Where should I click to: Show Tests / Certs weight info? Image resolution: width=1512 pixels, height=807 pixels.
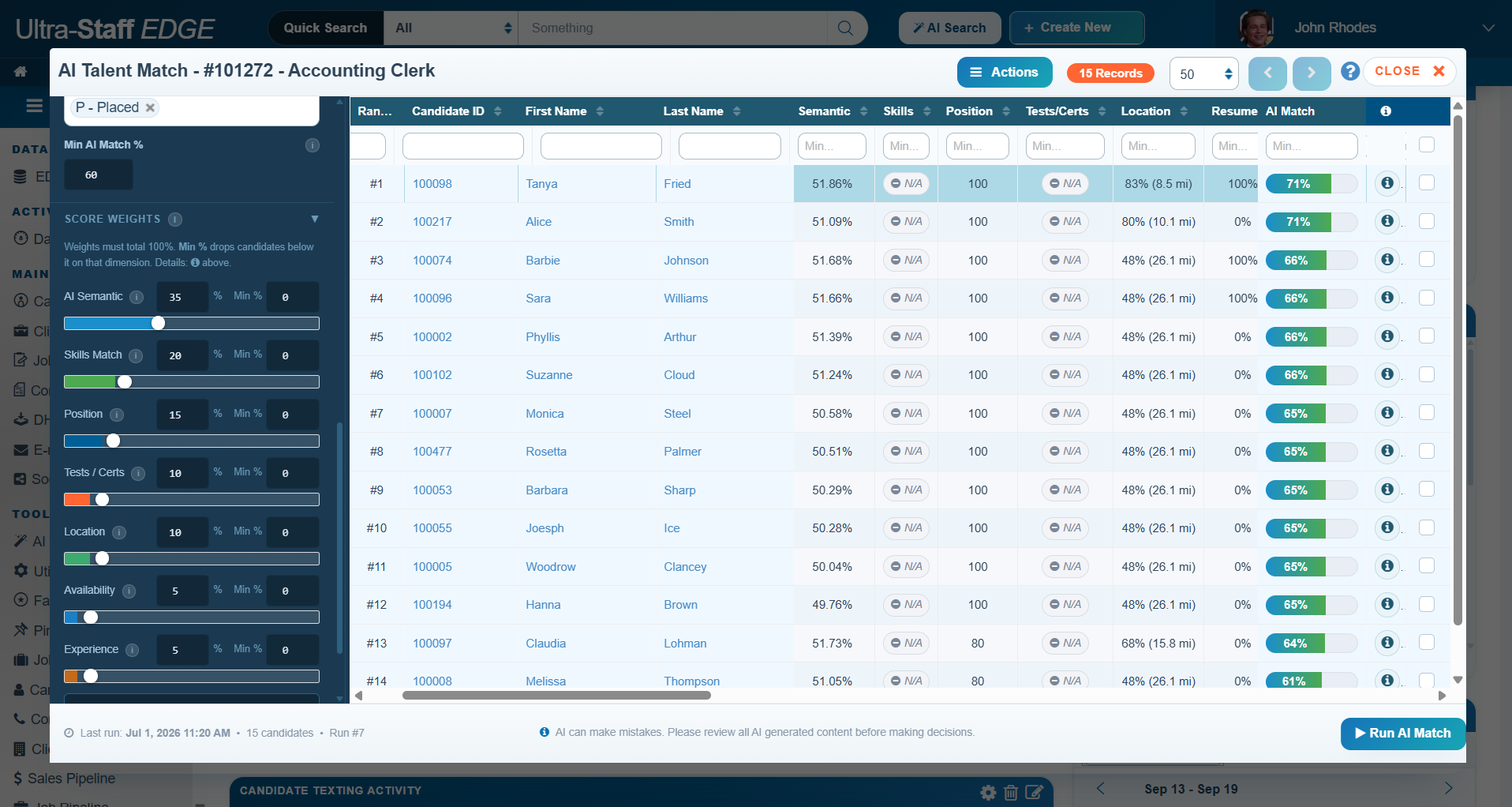[x=138, y=473]
